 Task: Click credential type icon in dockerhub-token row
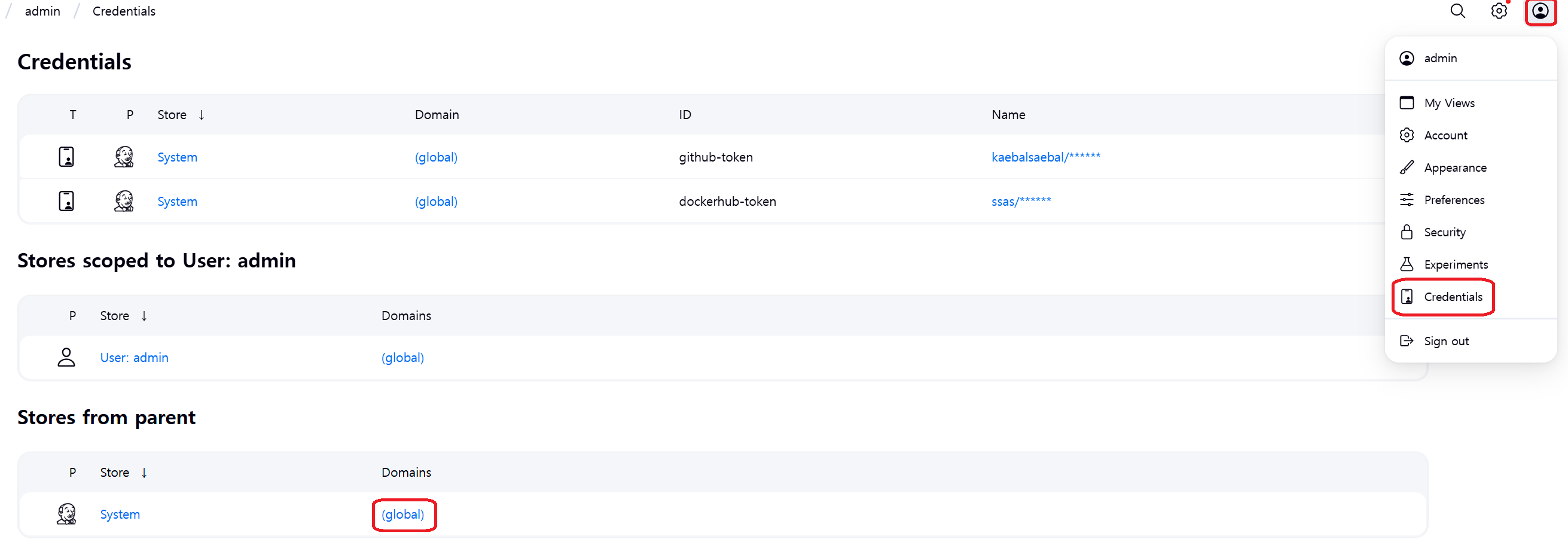coord(66,201)
